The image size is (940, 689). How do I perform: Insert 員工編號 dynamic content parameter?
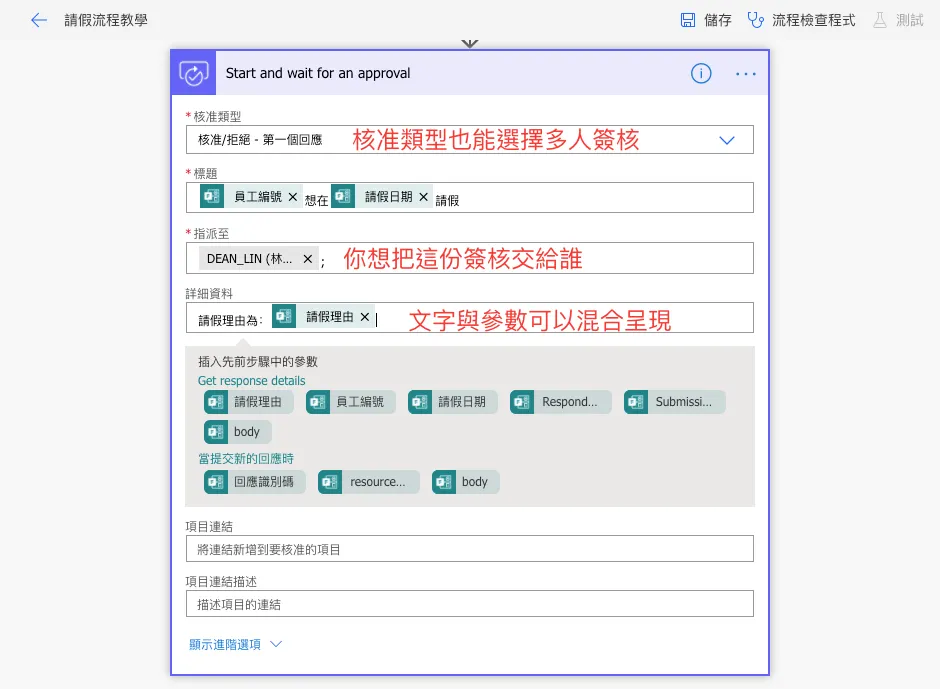point(351,402)
